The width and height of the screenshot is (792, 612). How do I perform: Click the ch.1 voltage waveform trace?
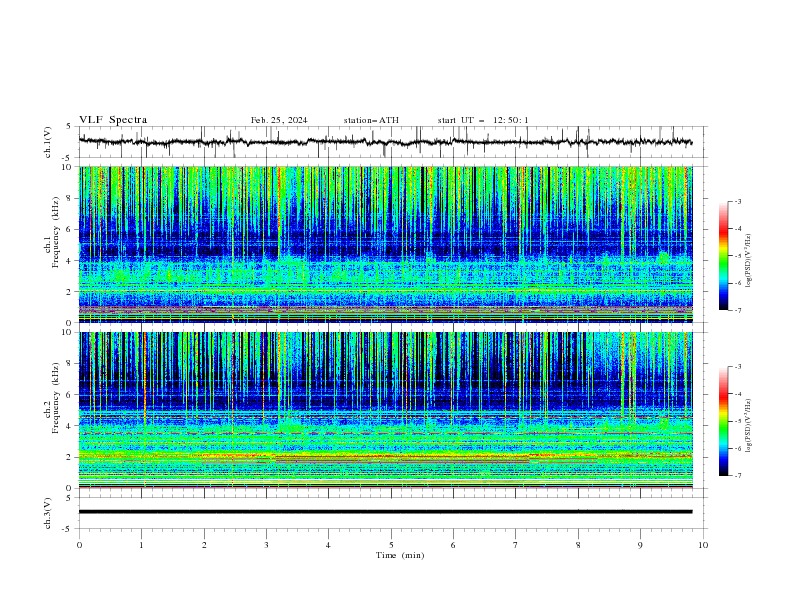pyautogui.click(x=385, y=142)
